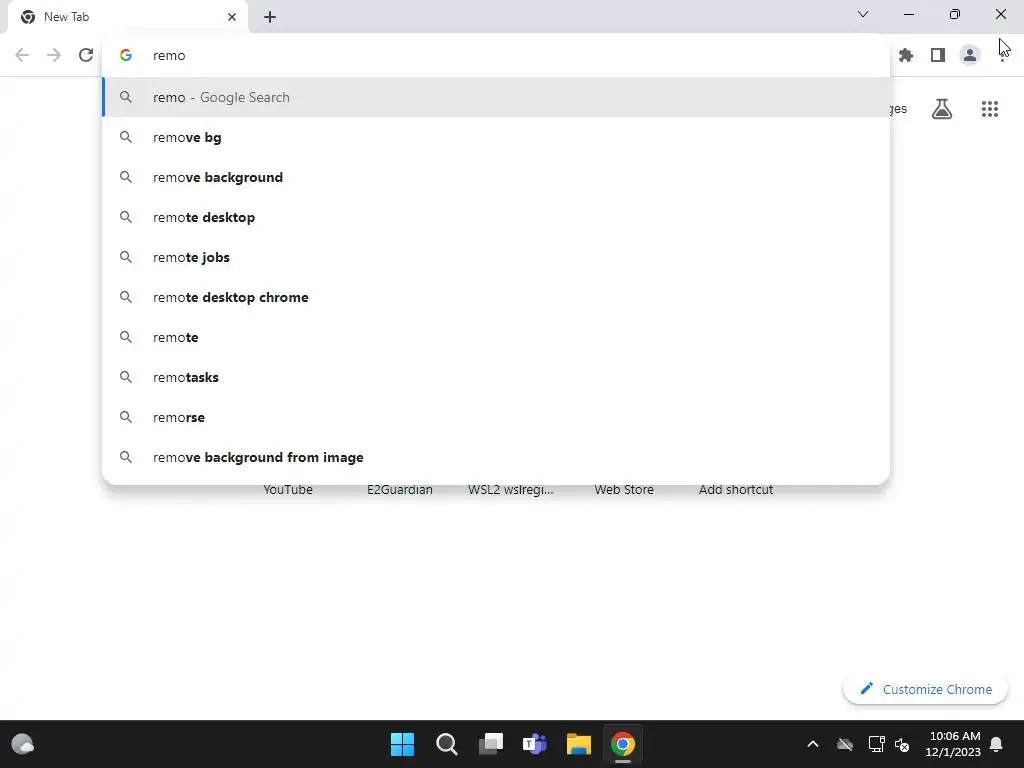The image size is (1024, 768).
Task: Open the E2Guardian shortcut
Action: (400, 490)
